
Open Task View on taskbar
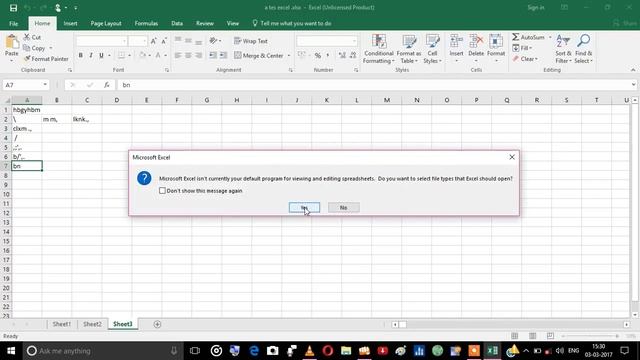[x=195, y=351]
